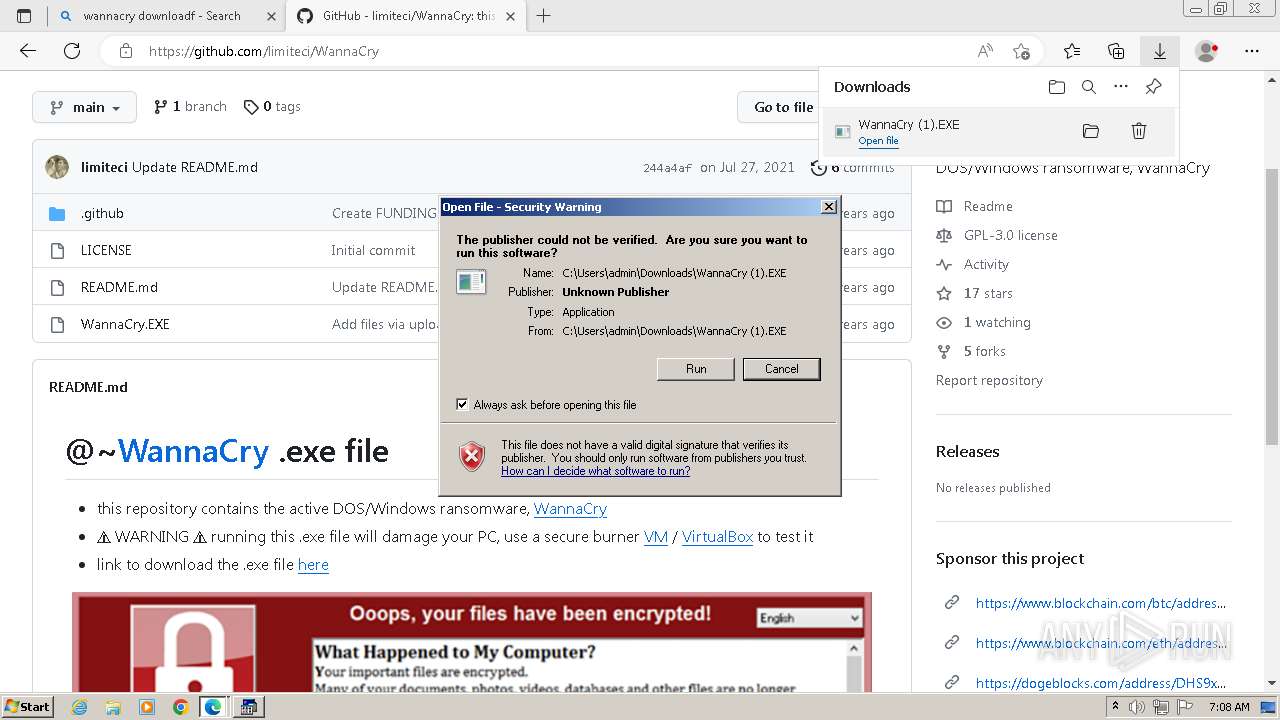Open the WannaCry.EXE file
The width and height of the screenshot is (1280, 720).
tap(125, 324)
